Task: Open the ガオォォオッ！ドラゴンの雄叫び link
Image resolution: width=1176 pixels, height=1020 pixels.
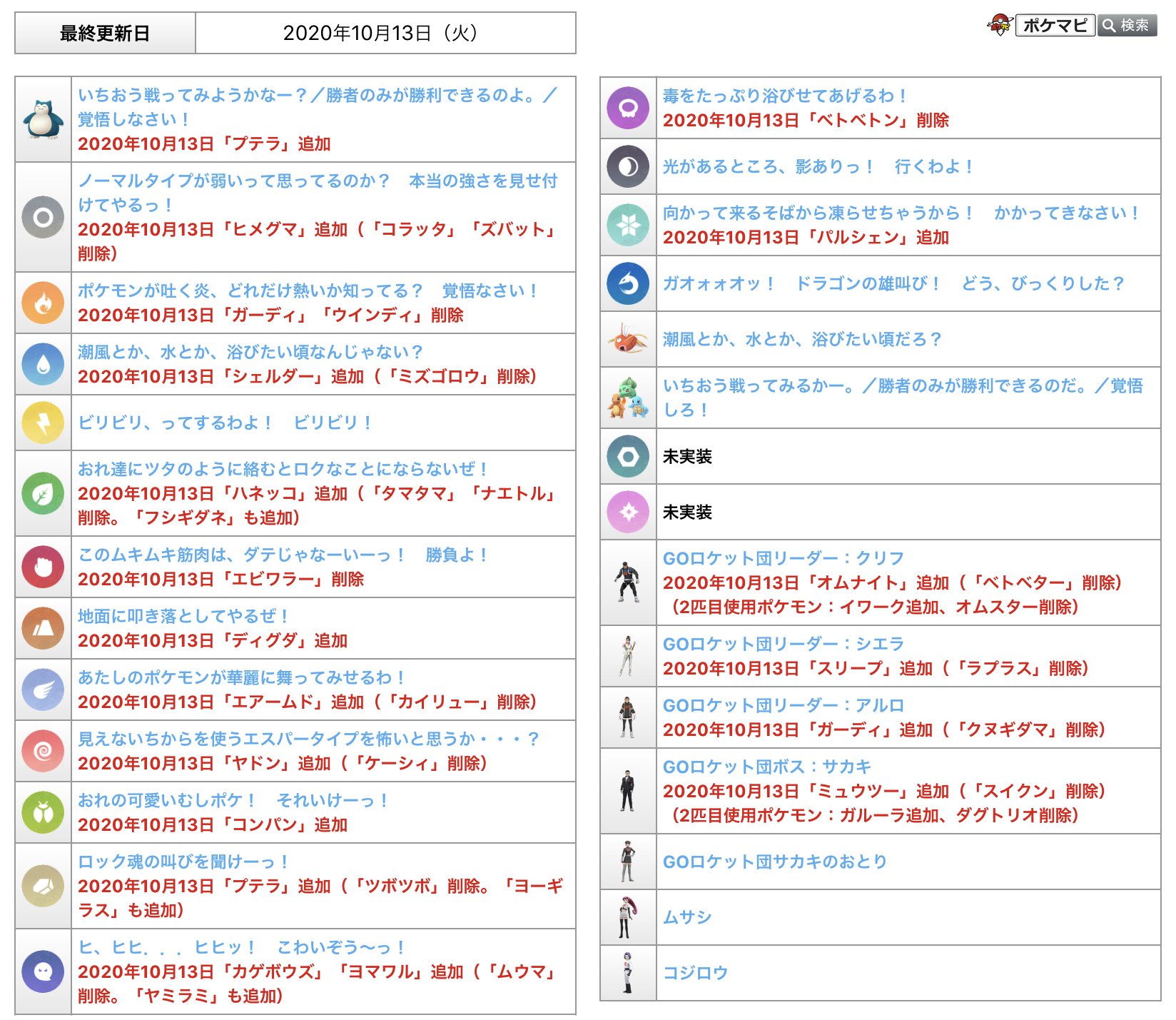Action: click(893, 283)
